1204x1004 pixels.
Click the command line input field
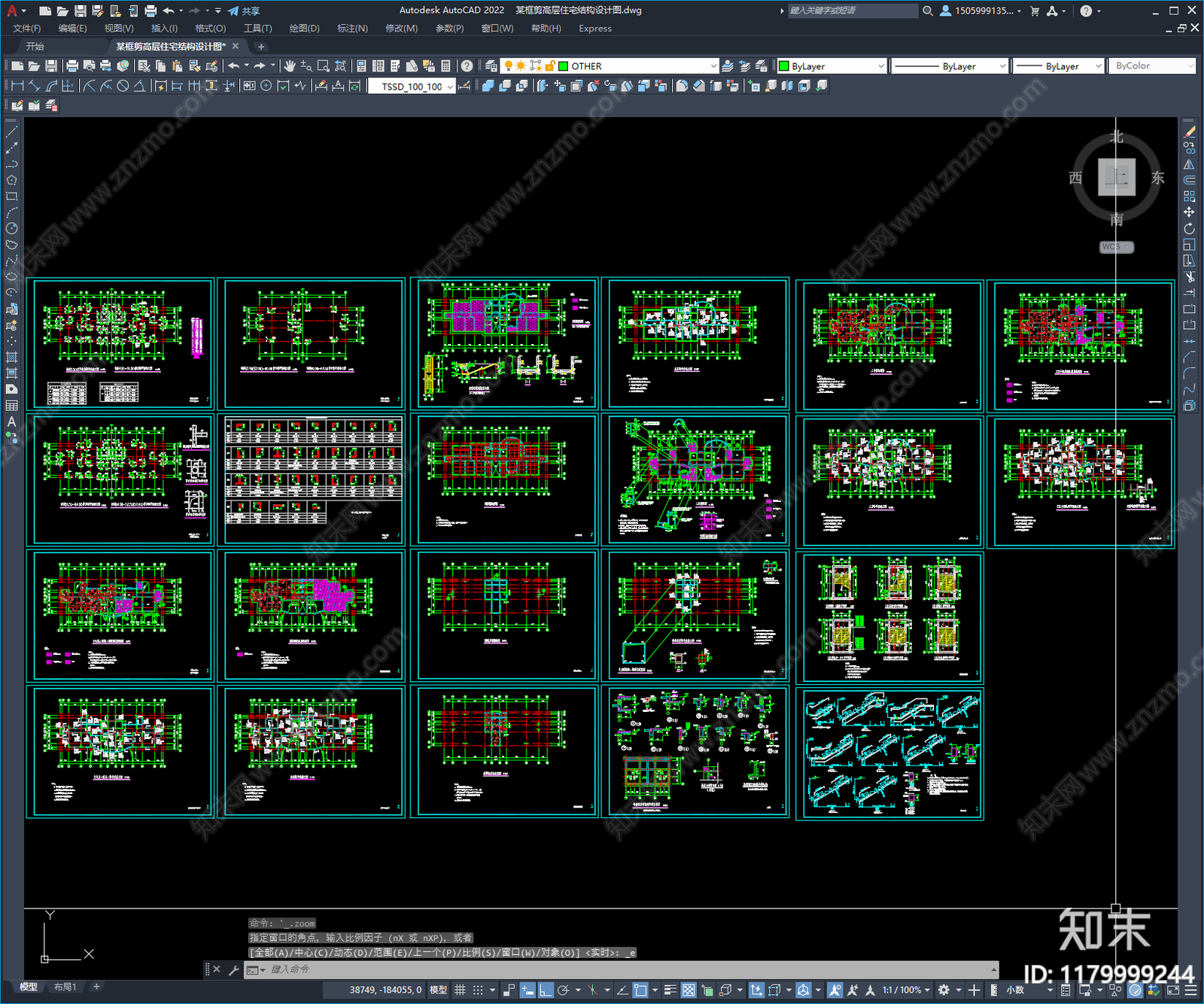pos(602,969)
